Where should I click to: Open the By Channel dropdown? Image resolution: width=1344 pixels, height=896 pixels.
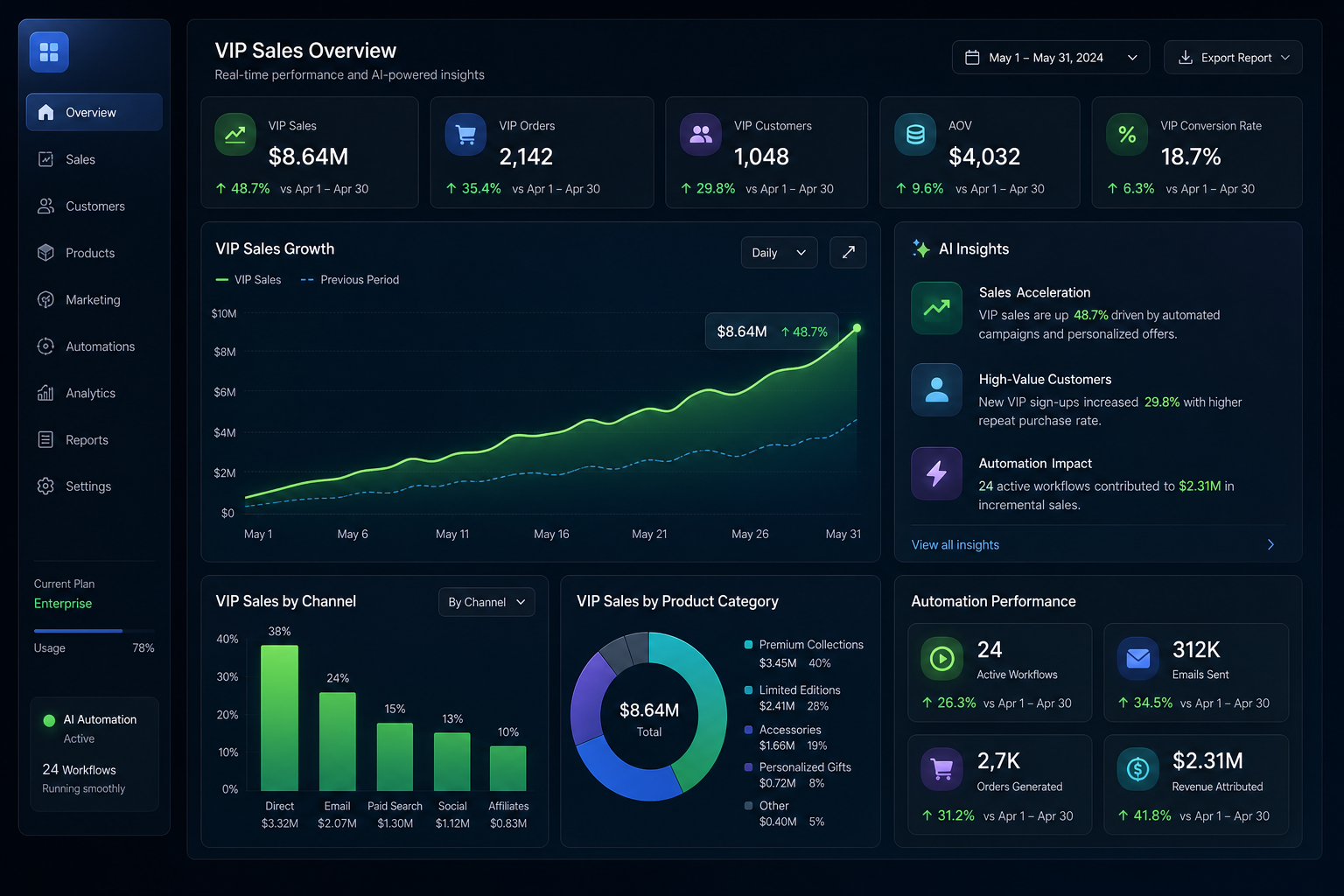coord(486,602)
